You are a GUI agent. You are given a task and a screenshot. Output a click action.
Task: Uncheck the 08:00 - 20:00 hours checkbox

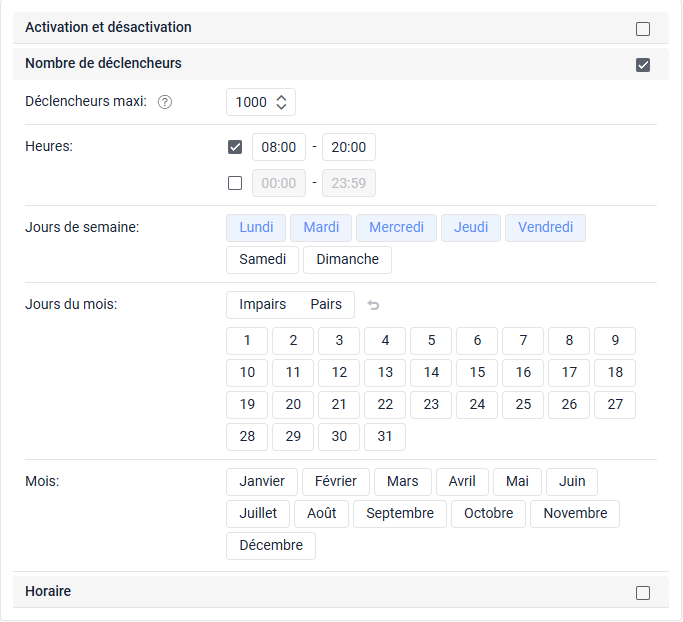(x=235, y=147)
